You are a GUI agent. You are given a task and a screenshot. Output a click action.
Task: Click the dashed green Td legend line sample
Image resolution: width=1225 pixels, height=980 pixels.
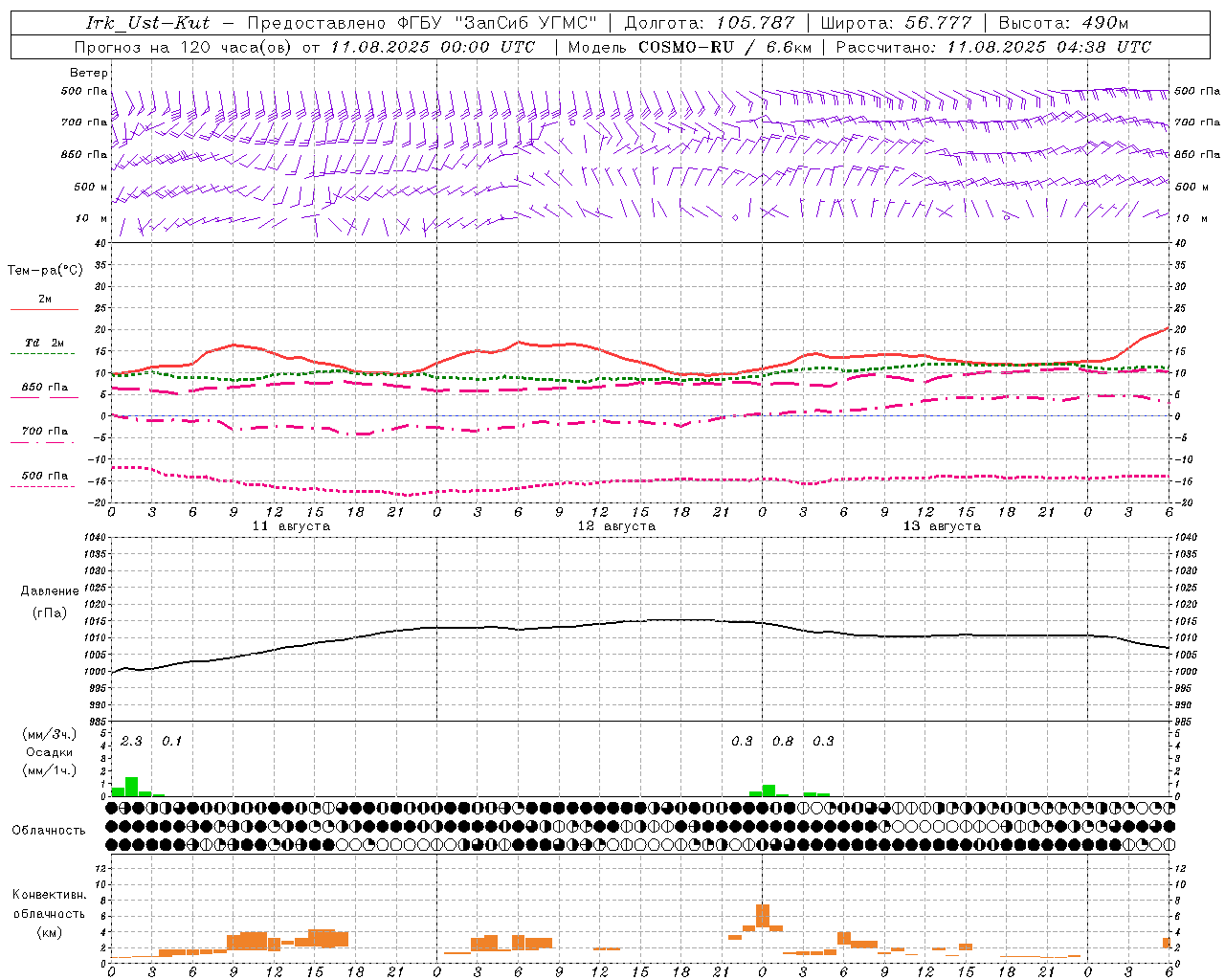tap(44, 354)
